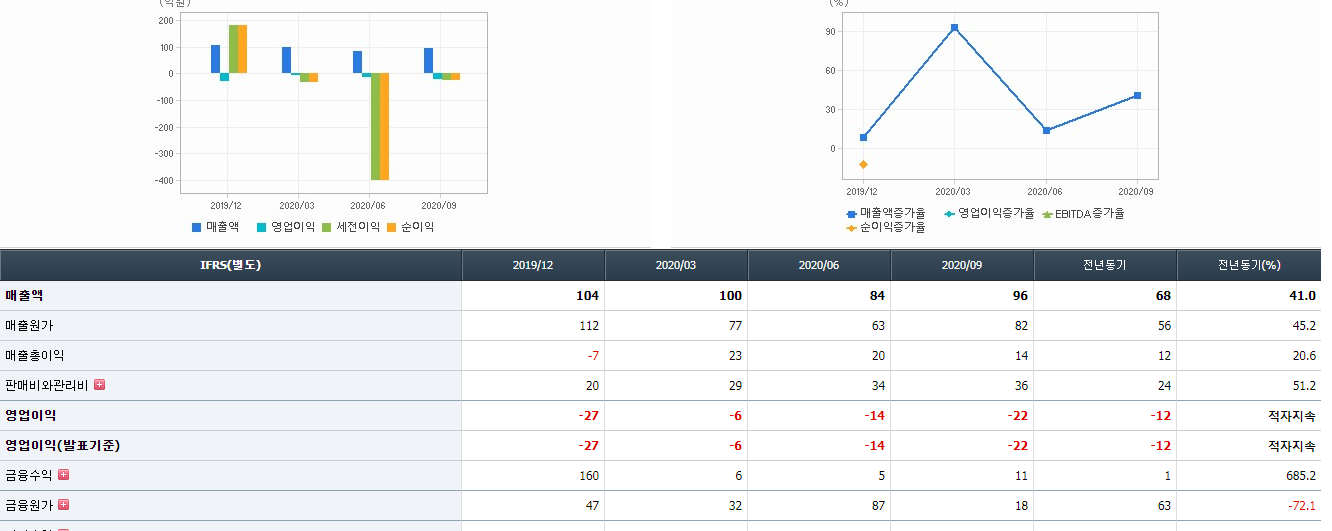The image size is (1332, 531).
Task: Toggle the 영업이익증가율 line legend
Action: click(989, 213)
